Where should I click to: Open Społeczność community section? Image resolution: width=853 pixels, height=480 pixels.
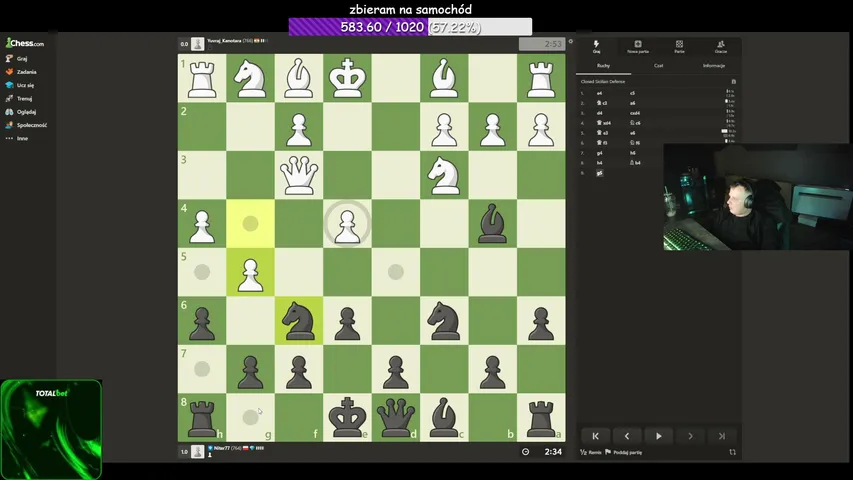point(27,125)
